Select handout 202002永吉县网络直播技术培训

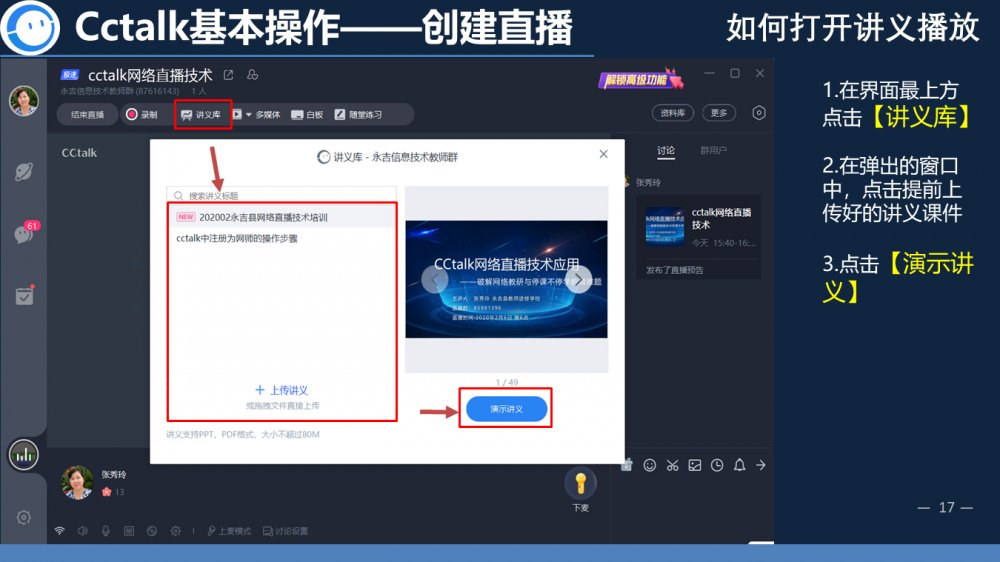tap(265, 217)
